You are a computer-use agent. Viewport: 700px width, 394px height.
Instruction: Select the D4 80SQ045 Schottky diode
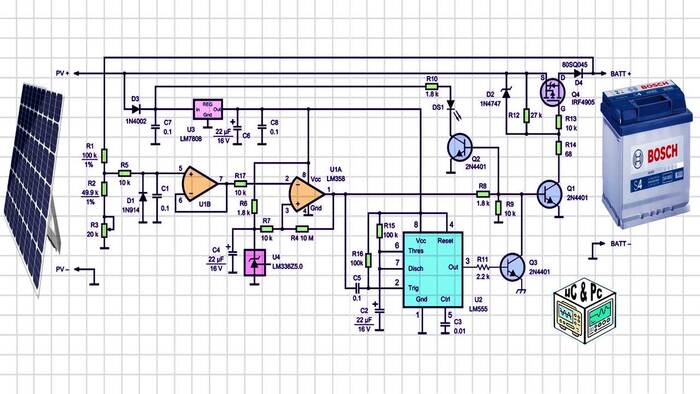[x=578, y=73]
